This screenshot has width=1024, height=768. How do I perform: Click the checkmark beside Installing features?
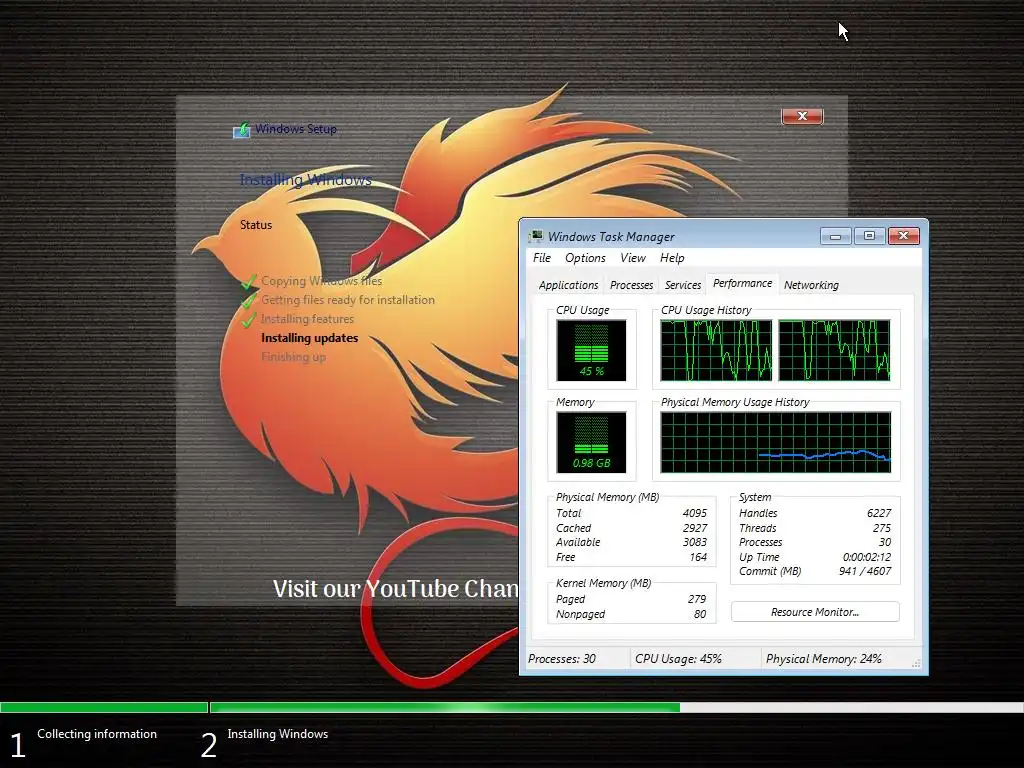point(248,319)
